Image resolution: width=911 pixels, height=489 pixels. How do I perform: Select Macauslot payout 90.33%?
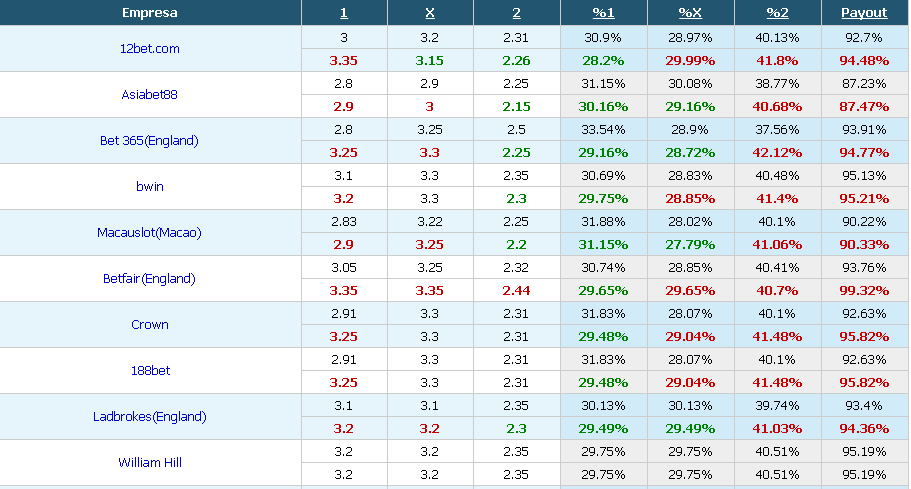(864, 244)
